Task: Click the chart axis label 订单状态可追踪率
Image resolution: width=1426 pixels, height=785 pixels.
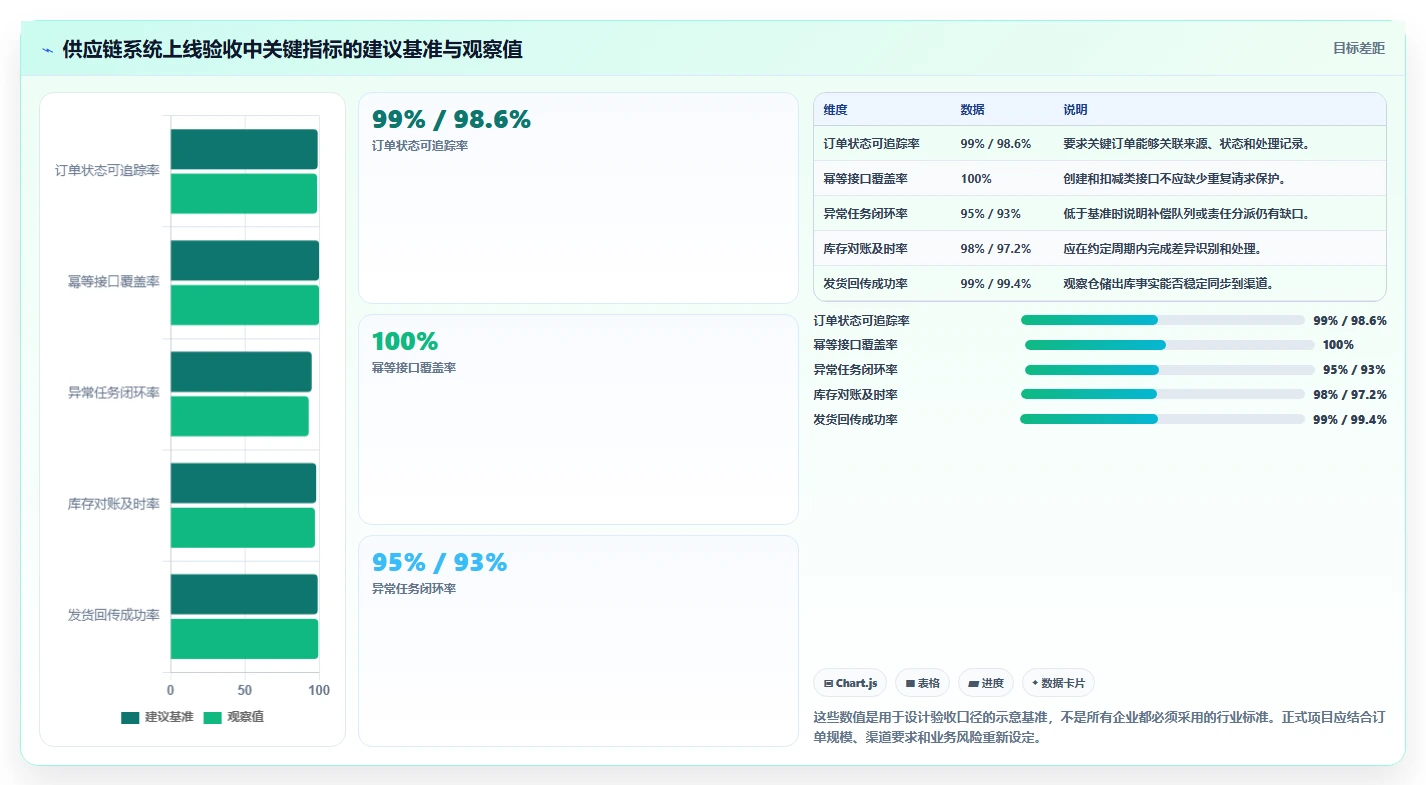Action: (107, 171)
